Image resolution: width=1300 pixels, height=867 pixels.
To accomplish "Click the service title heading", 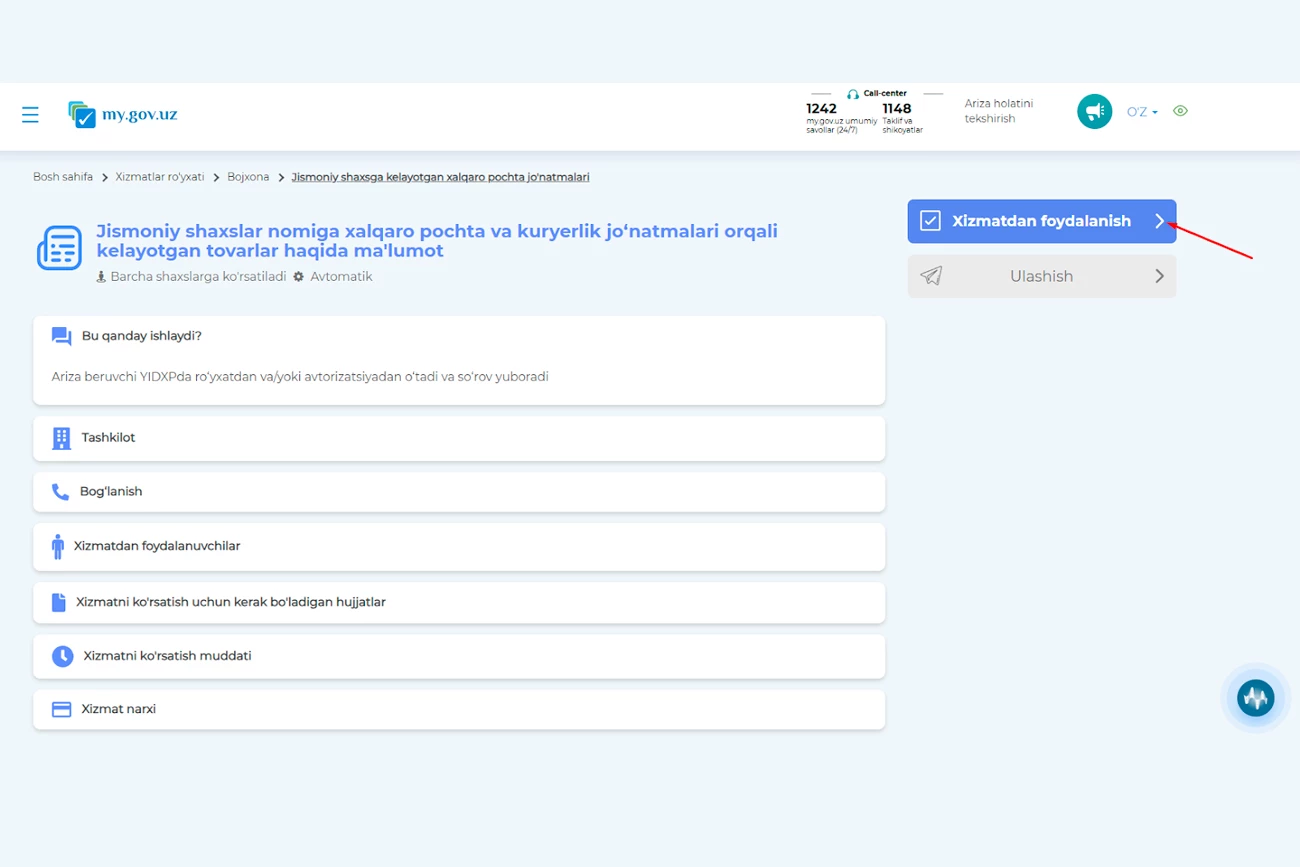I will (x=437, y=241).
